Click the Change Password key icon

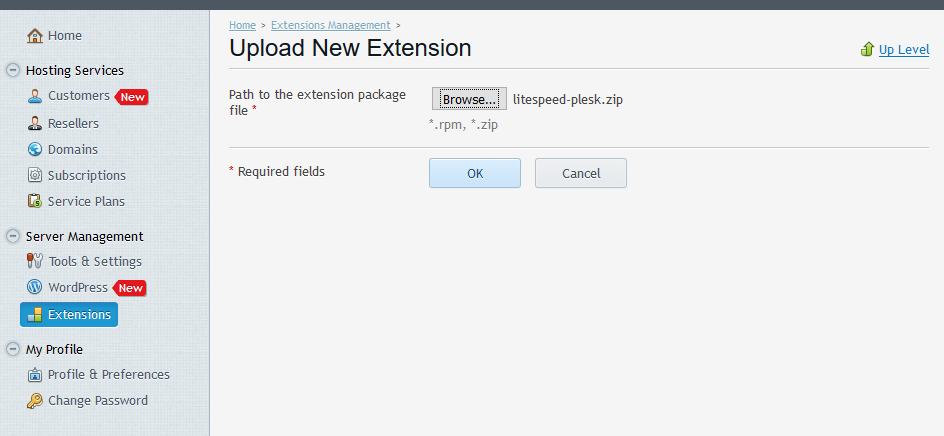pyautogui.click(x=35, y=401)
